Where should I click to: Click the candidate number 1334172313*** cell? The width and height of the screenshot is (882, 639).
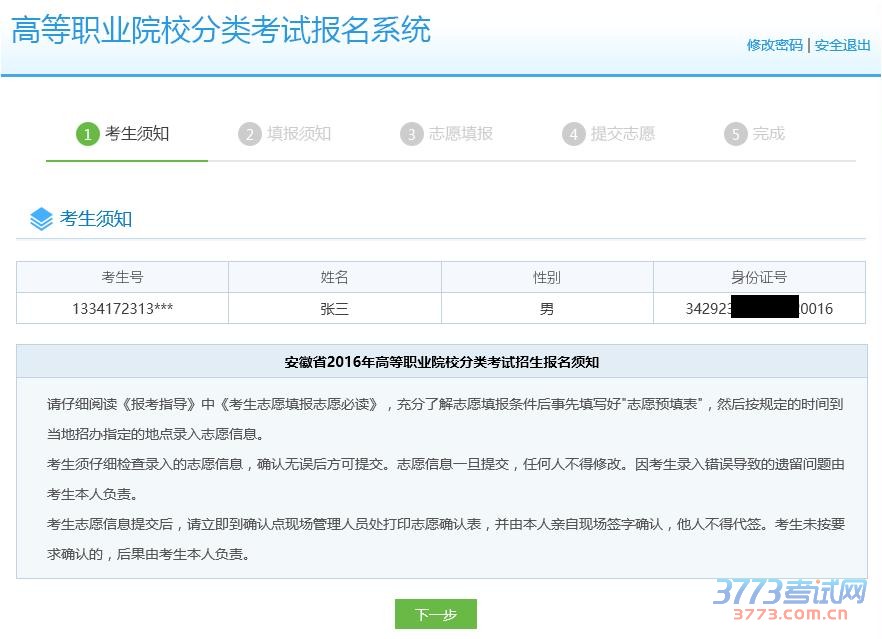click(122, 309)
